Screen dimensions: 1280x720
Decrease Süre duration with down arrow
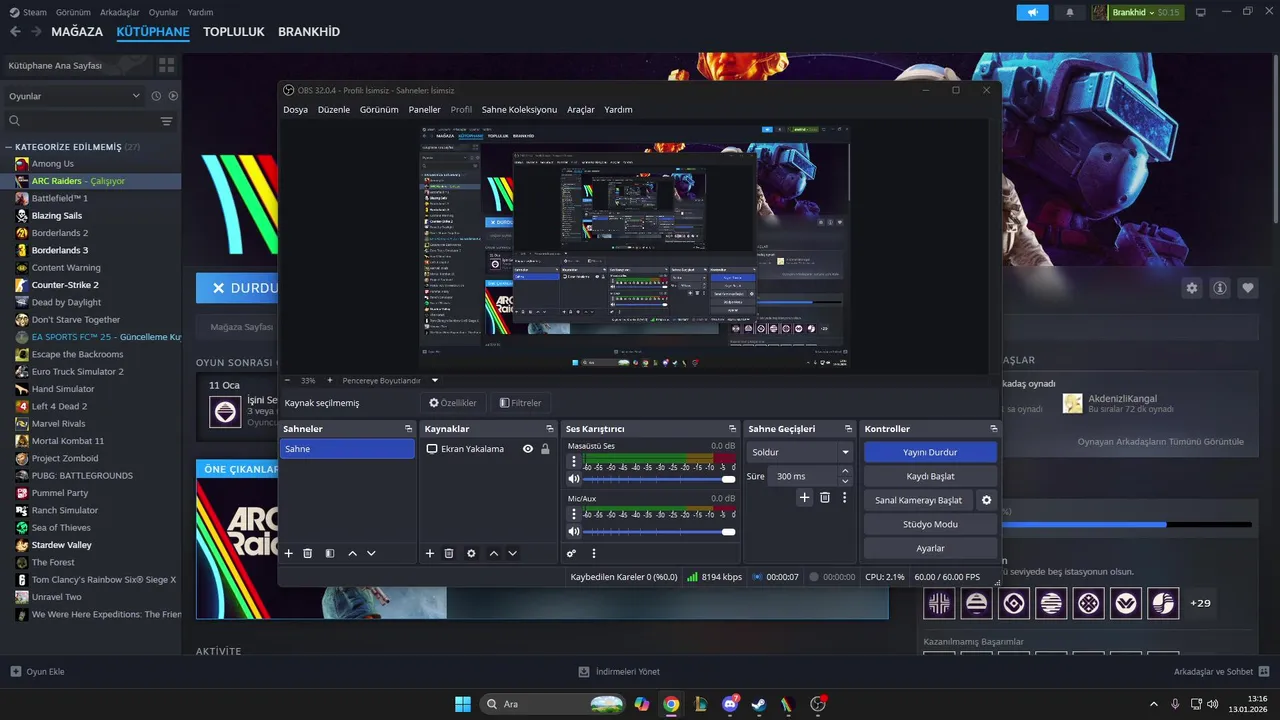[x=845, y=481]
